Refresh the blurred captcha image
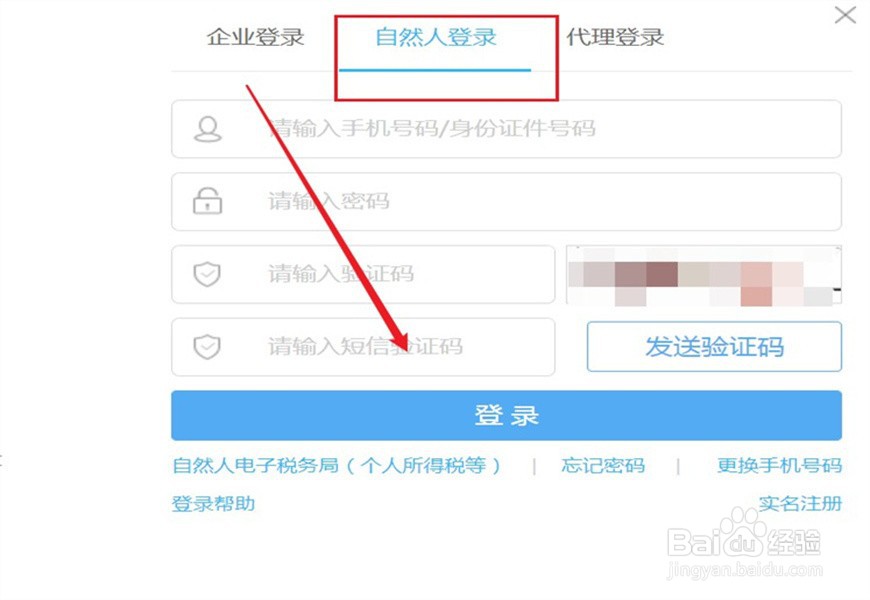The width and height of the screenshot is (870, 600). 704,275
